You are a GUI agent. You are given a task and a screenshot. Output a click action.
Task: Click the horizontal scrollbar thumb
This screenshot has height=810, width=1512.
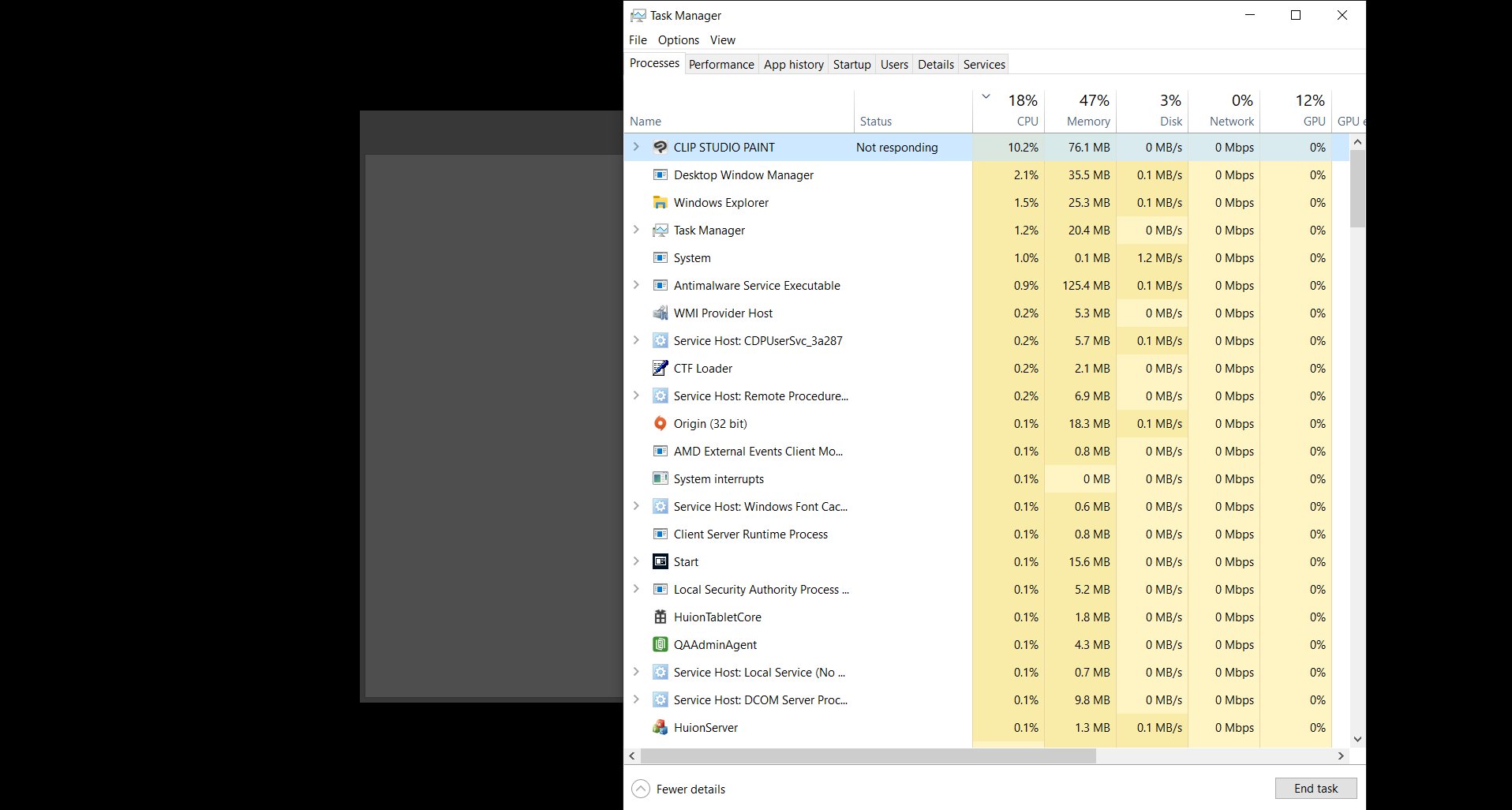(868, 756)
